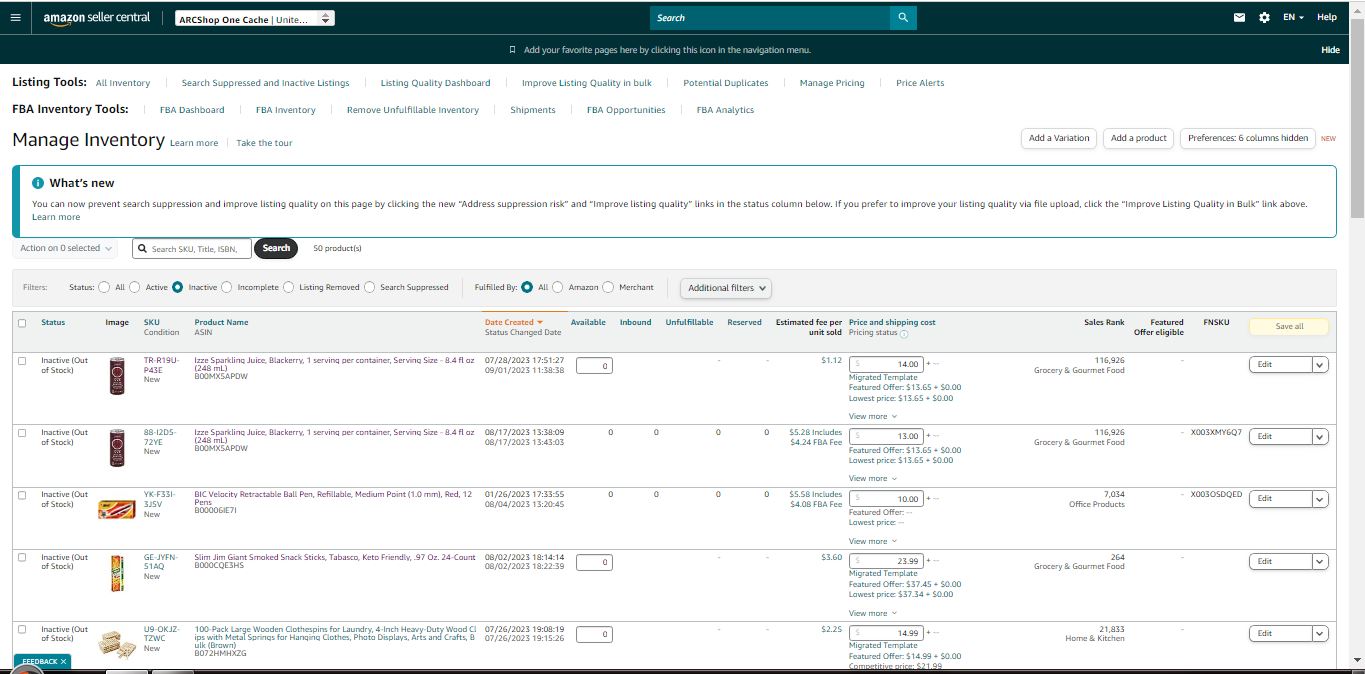Image resolution: width=1365 pixels, height=674 pixels.
Task: Click the 14.00 price input field
Action: [886, 365]
